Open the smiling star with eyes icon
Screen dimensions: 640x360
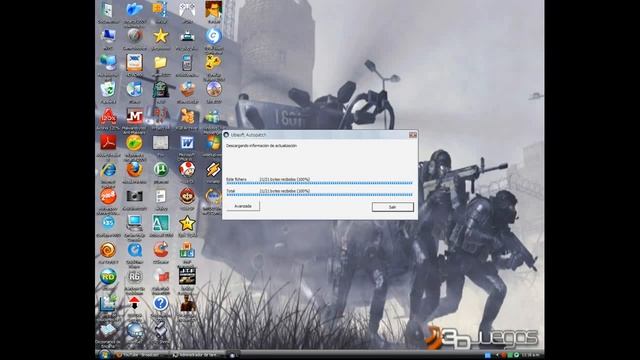click(187, 223)
